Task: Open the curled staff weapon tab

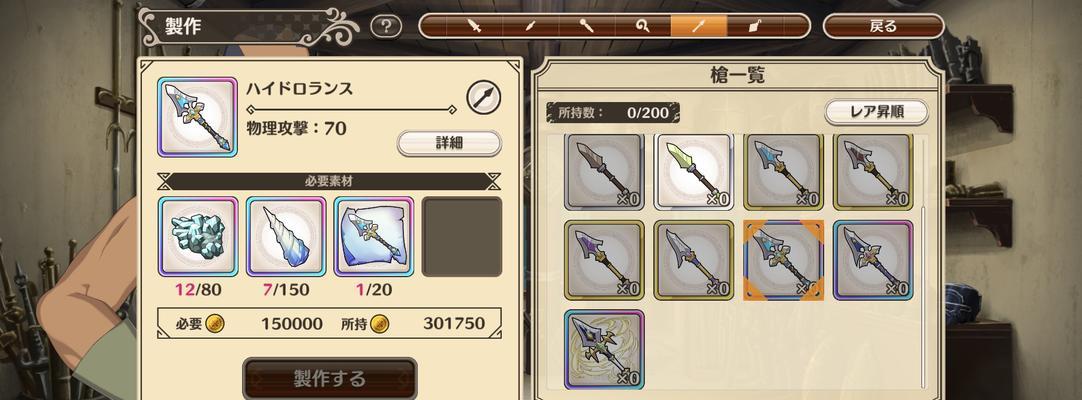Action: [642, 26]
